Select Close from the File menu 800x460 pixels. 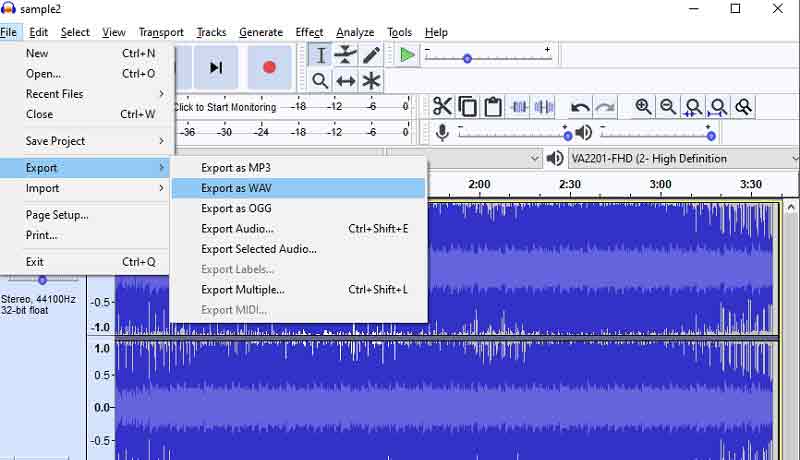pyautogui.click(x=85, y=114)
